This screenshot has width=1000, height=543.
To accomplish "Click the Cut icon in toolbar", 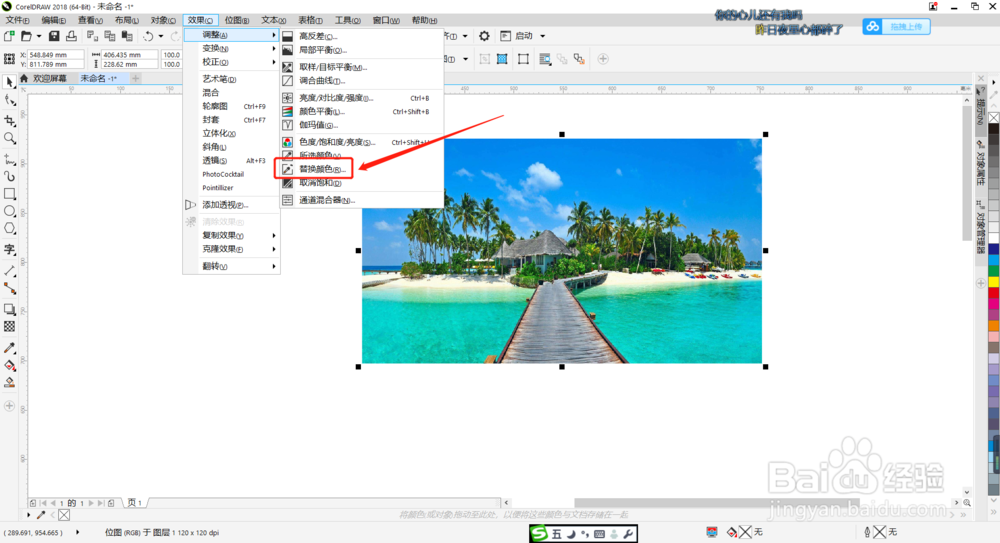I will pyautogui.click(x=92, y=36).
